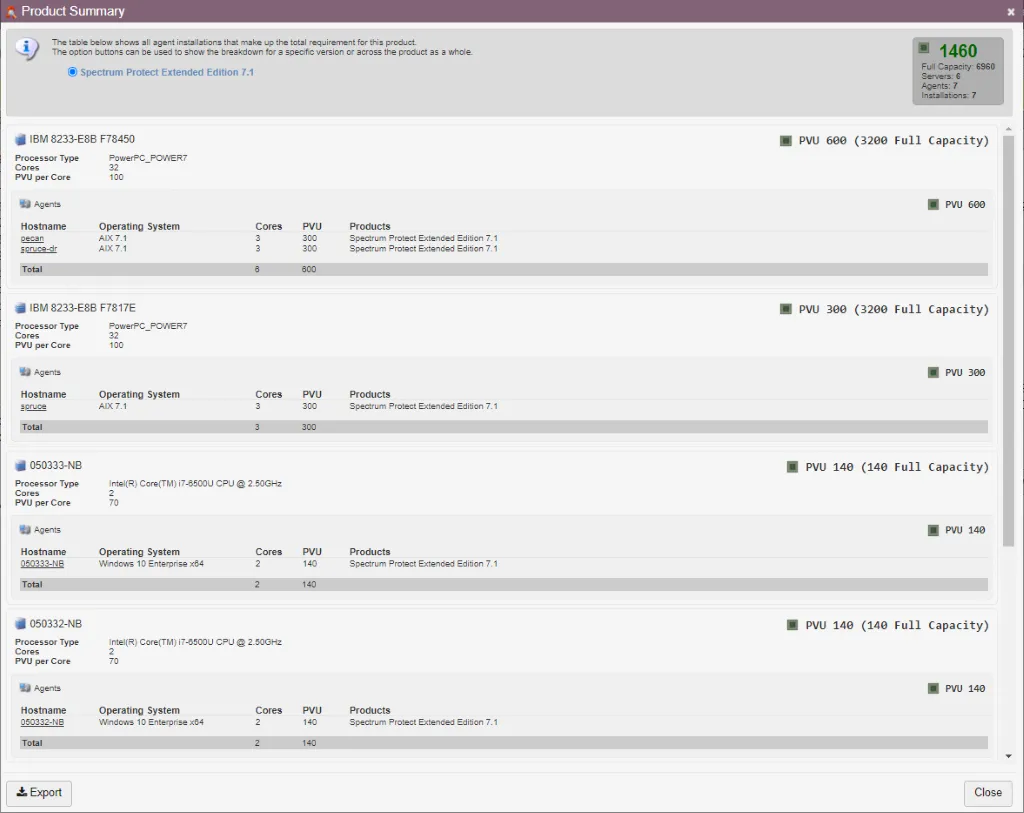Click chip icon beside 050333-NB Agents PVU 140
This screenshot has height=813, width=1024.
click(933, 530)
